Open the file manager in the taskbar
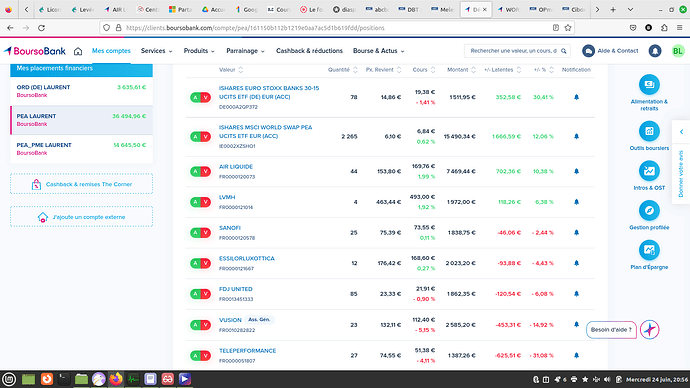Screen dimensions: 690x388 pos(81,379)
